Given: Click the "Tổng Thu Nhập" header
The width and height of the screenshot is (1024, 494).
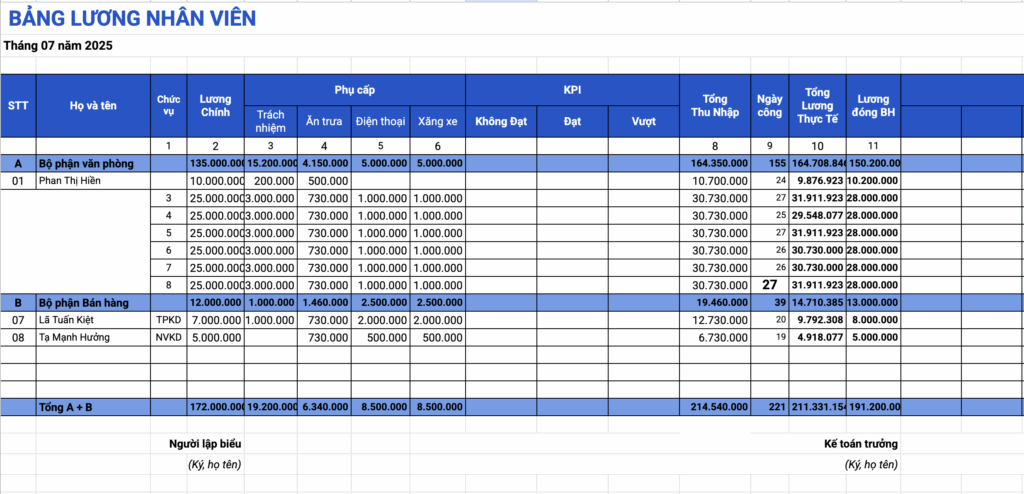Looking at the screenshot, I should point(714,105).
